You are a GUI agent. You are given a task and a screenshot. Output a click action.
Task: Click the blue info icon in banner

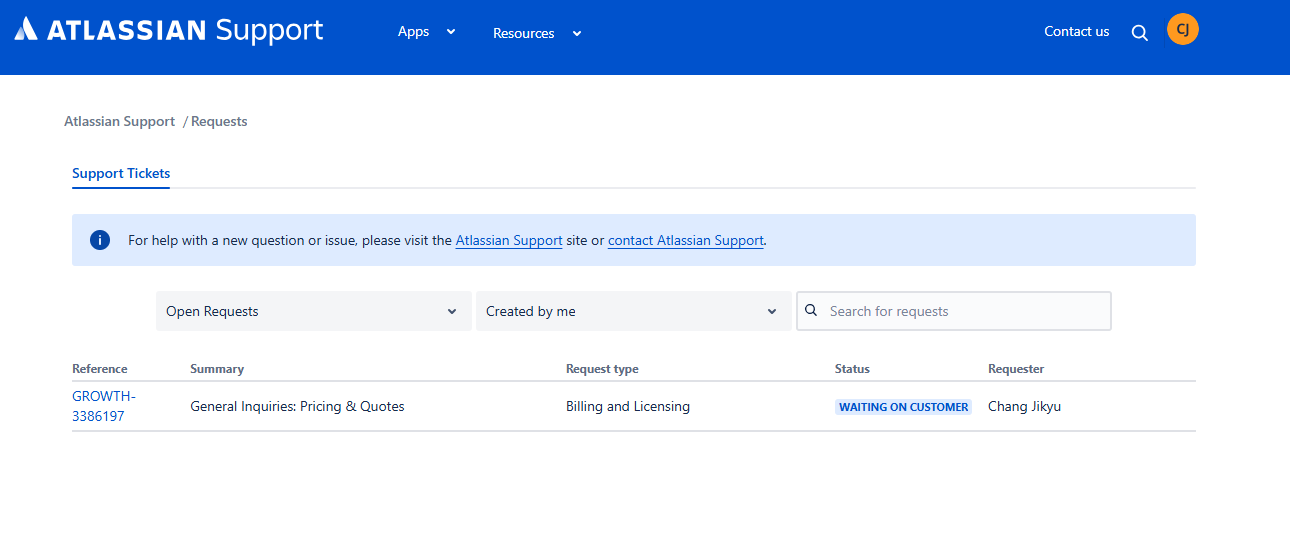point(100,240)
